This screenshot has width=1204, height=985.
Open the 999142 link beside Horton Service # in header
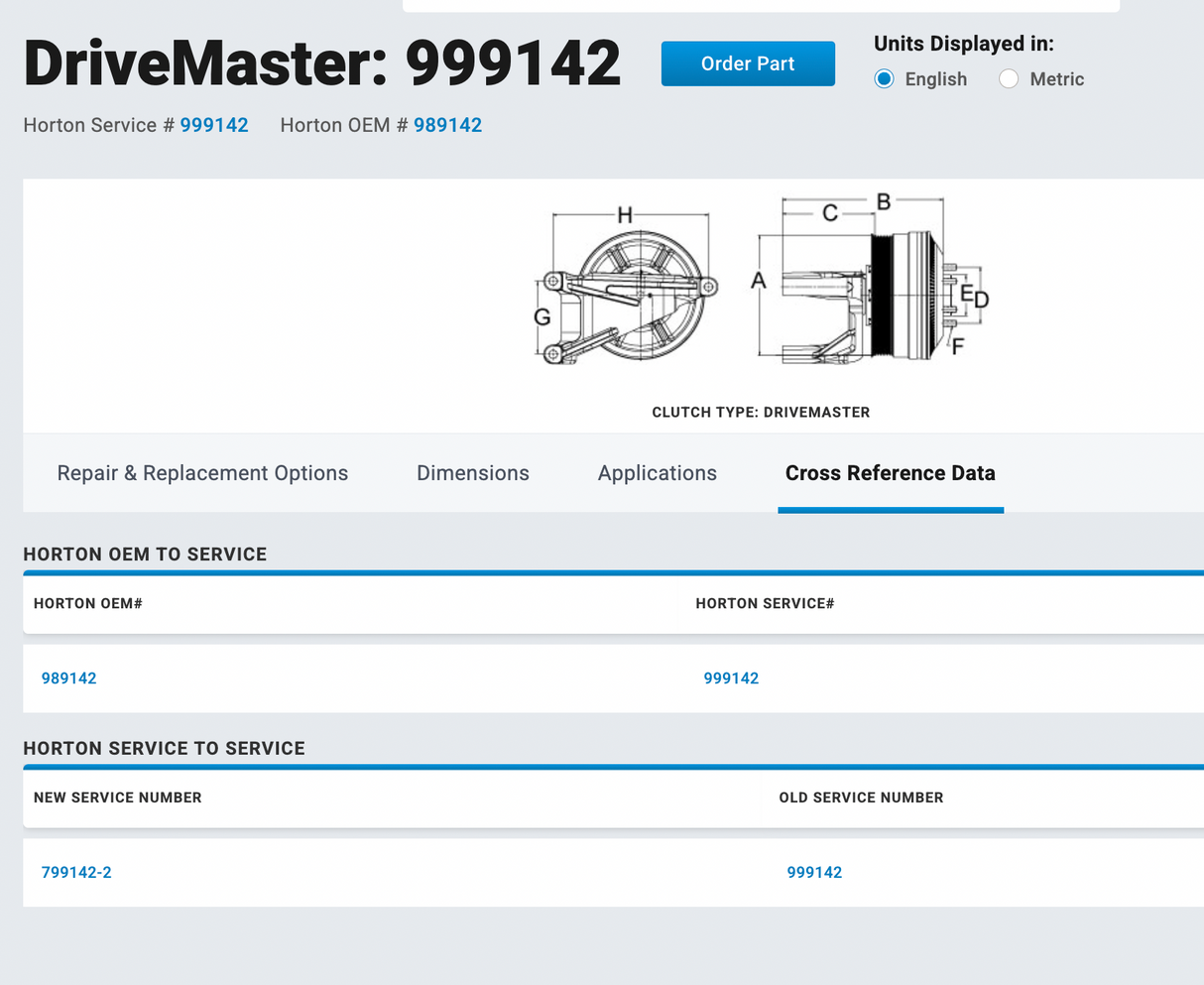click(x=214, y=125)
